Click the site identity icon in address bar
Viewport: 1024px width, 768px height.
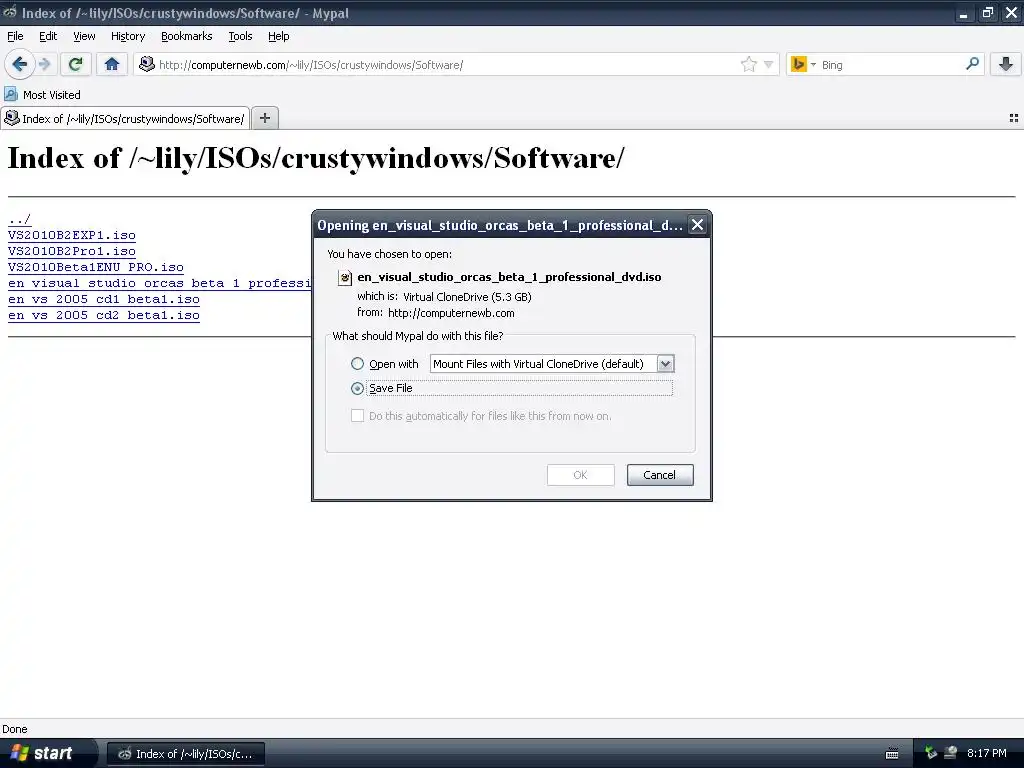point(147,64)
